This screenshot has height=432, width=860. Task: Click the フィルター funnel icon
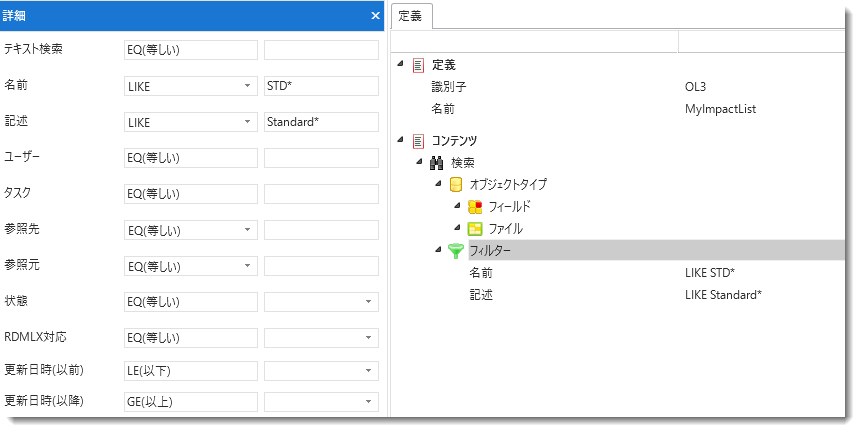pos(456,251)
